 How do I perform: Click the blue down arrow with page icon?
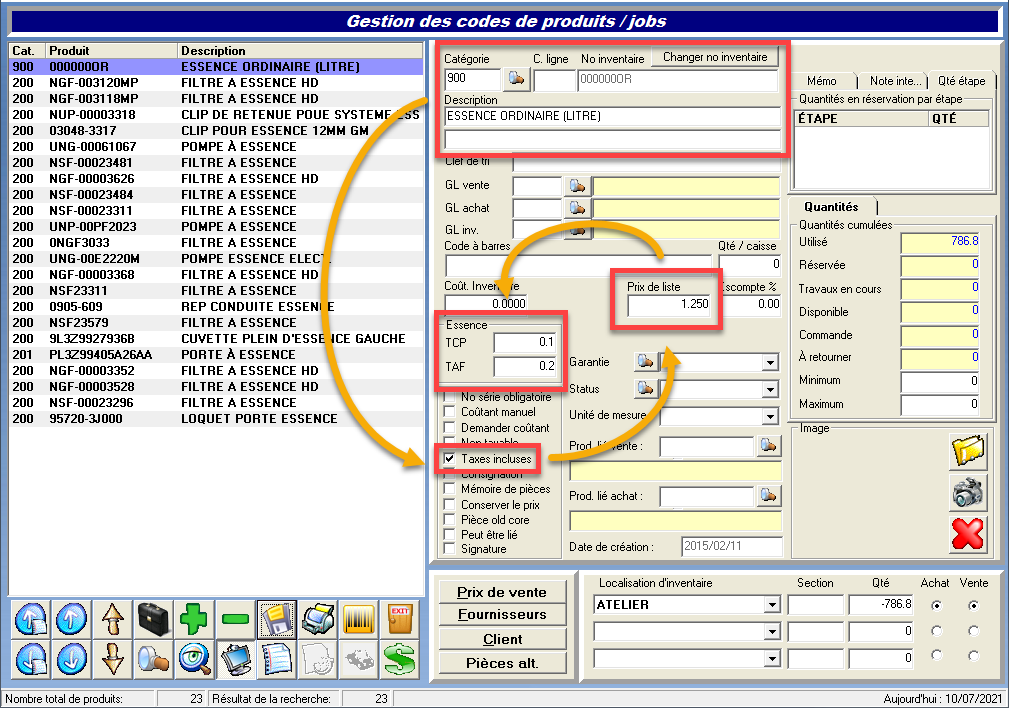click(30, 659)
